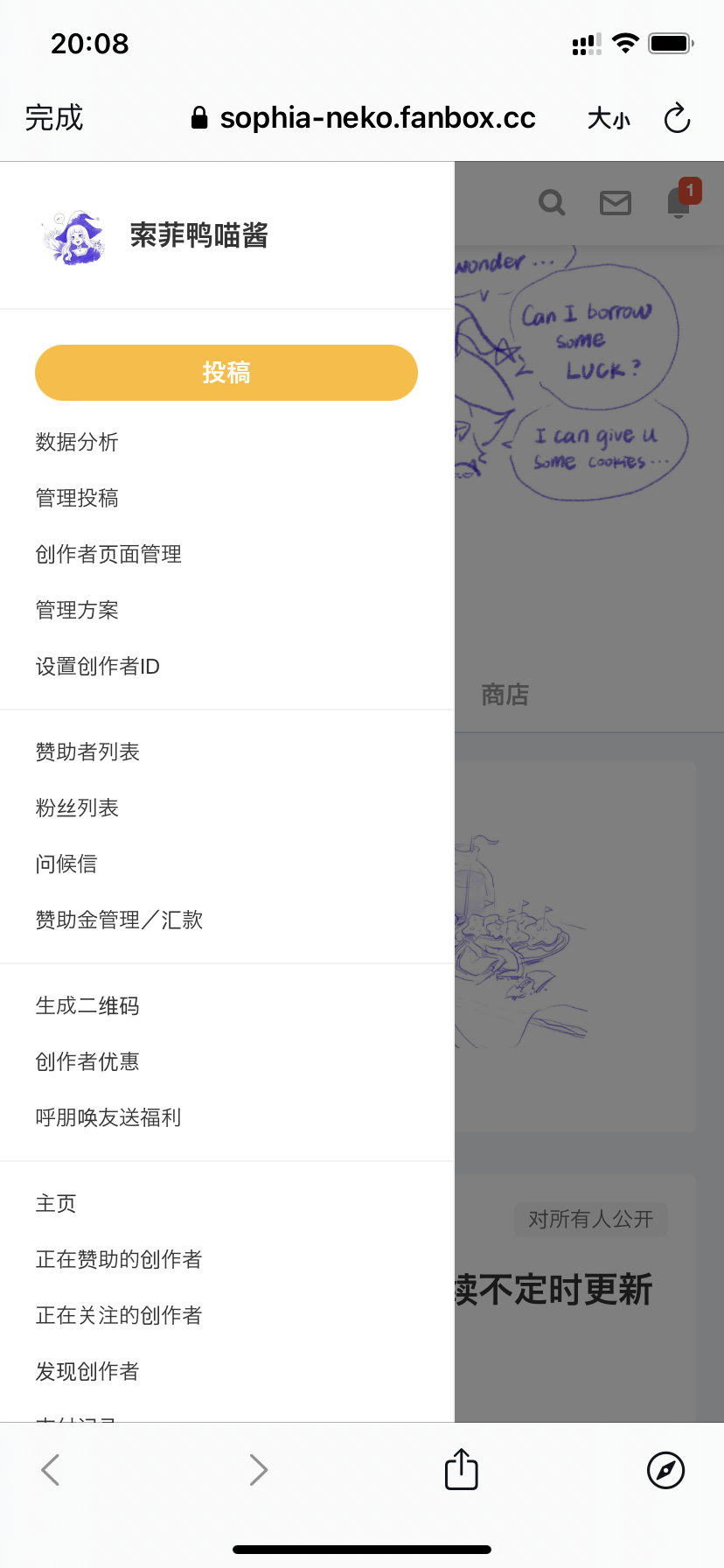Tap the 索菲鸭喵酱 profile avatar
724x1568 pixels.
[x=72, y=236]
